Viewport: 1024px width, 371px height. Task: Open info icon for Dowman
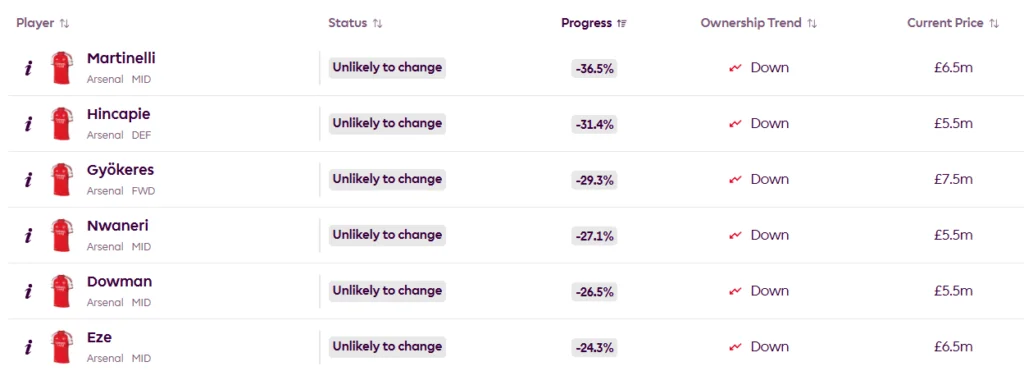coord(28,291)
